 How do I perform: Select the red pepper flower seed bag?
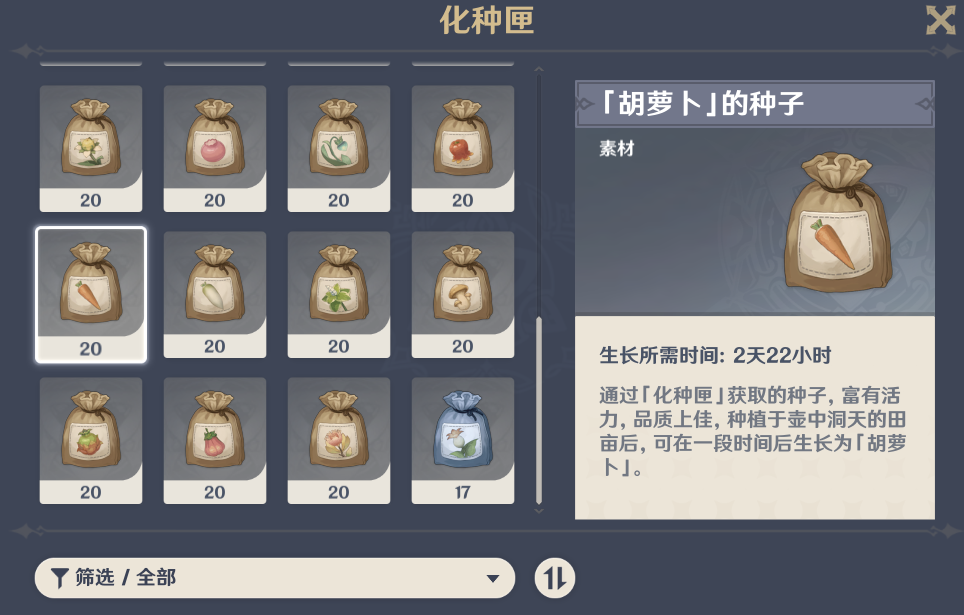pyautogui.click(x=462, y=149)
